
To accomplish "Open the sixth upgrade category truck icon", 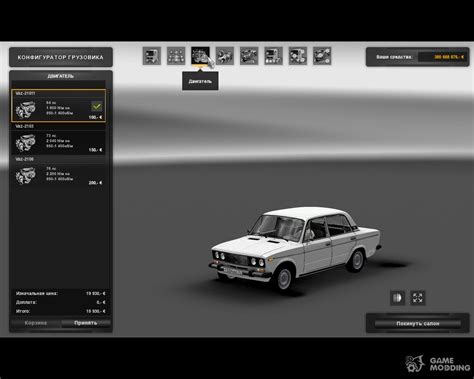I will 273,56.
